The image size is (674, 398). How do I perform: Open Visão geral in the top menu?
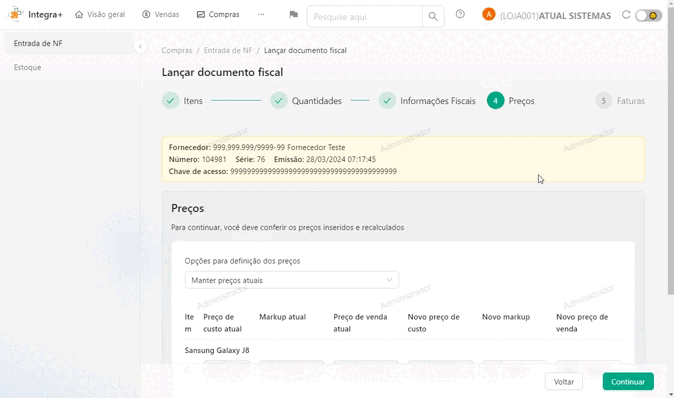point(100,14)
